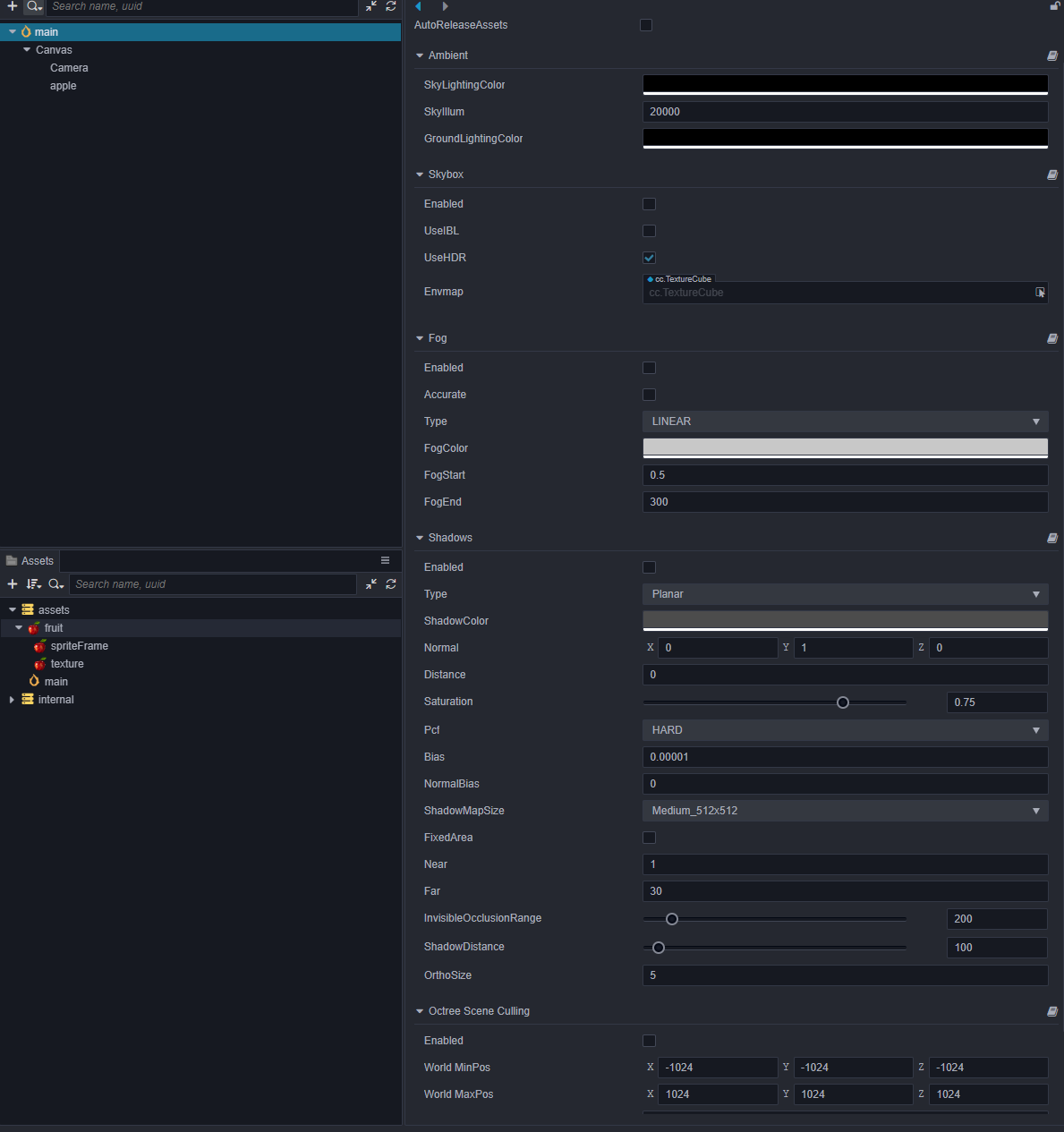Click the Saturation slider handle

click(x=842, y=702)
